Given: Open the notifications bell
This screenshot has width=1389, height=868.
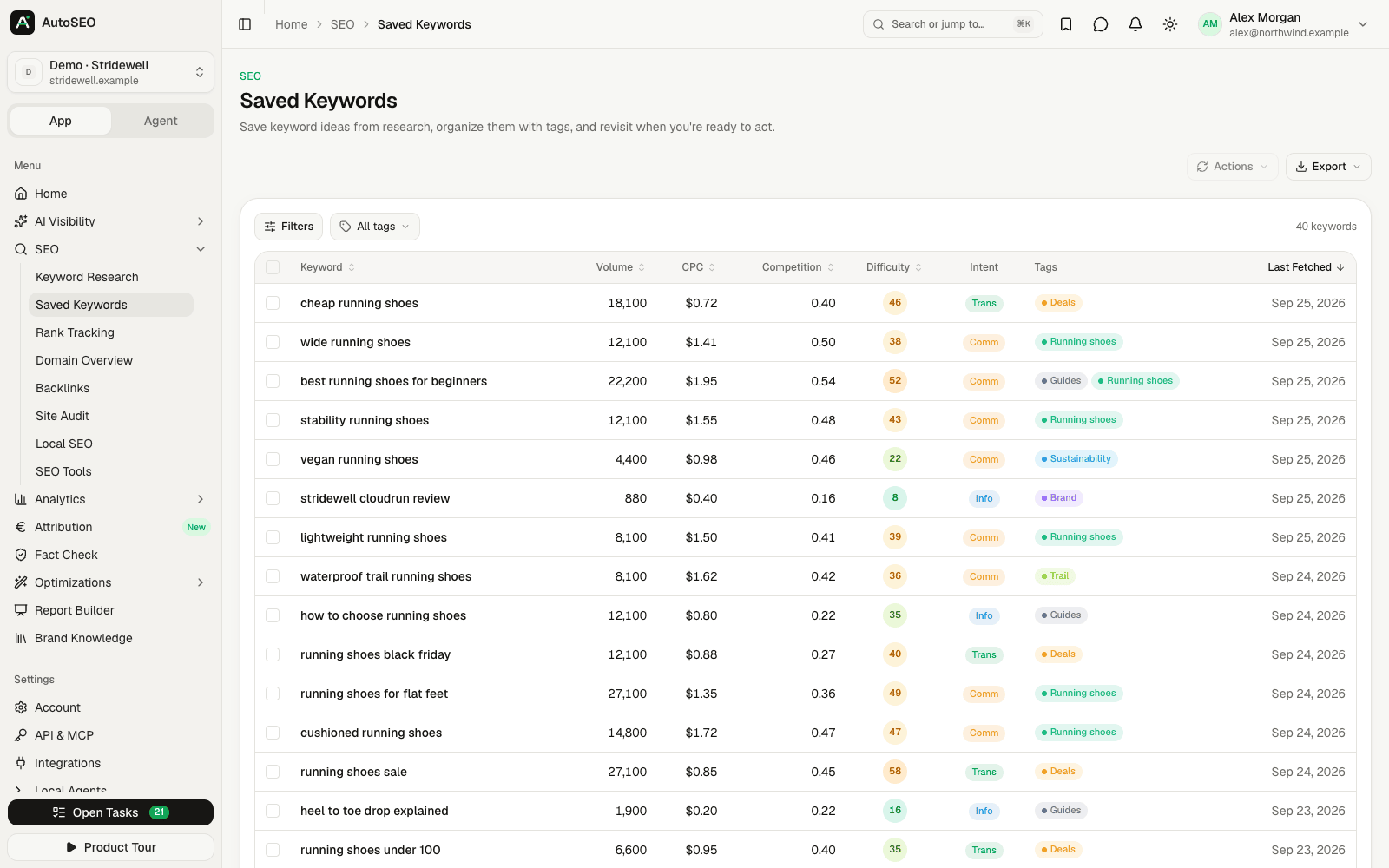Looking at the screenshot, I should pos(1136,24).
